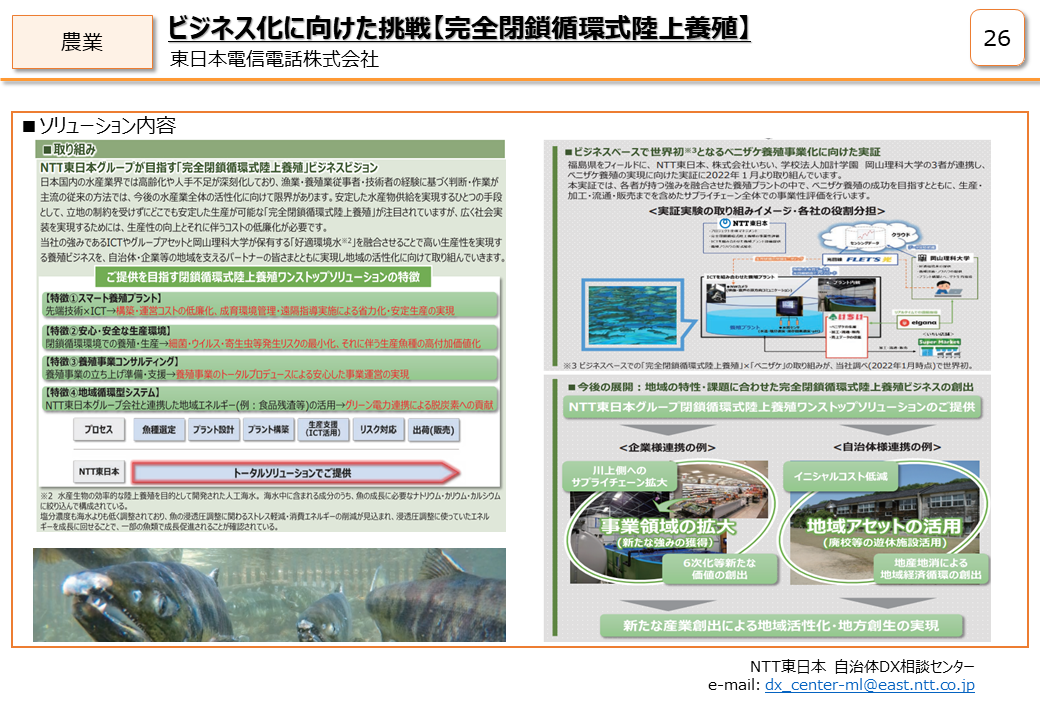The image size is (1040, 720).
Task: Click the 実証実験の取り組みイメージ heading
Action: coord(767,211)
